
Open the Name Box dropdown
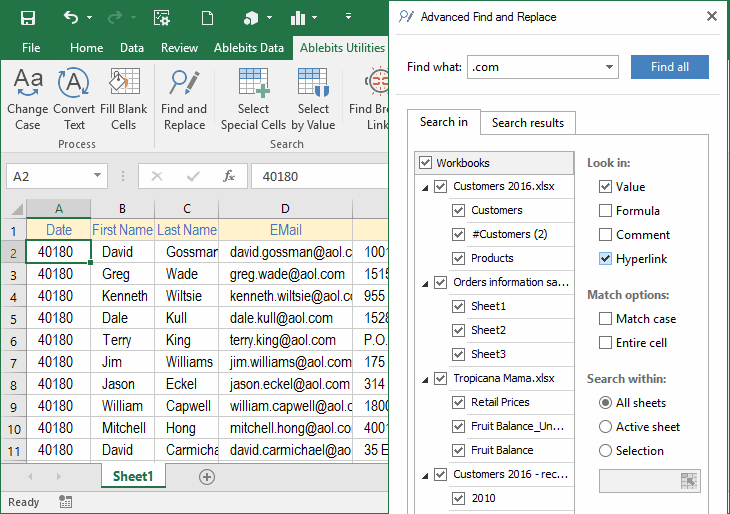98,176
